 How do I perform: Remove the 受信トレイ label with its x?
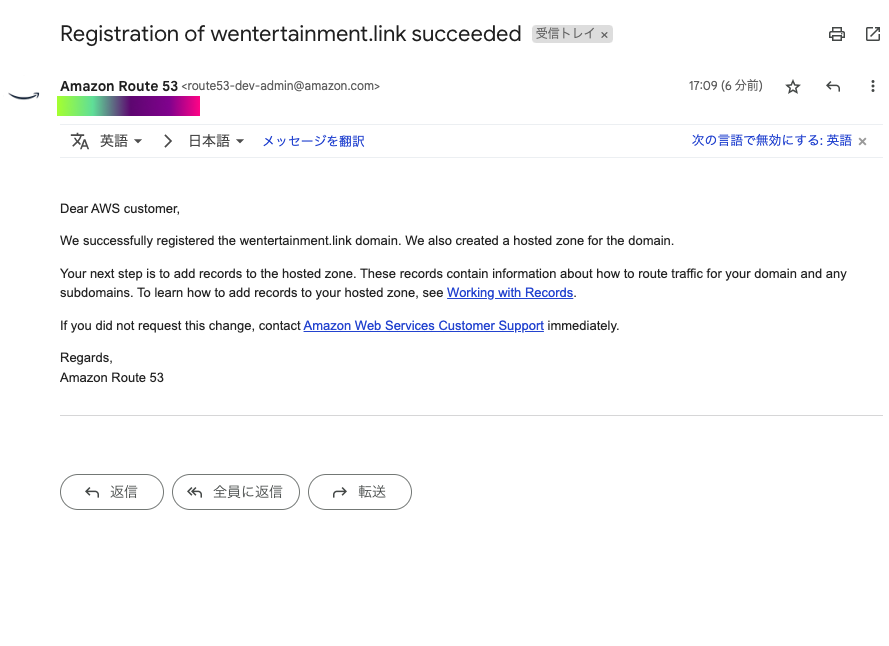604,34
